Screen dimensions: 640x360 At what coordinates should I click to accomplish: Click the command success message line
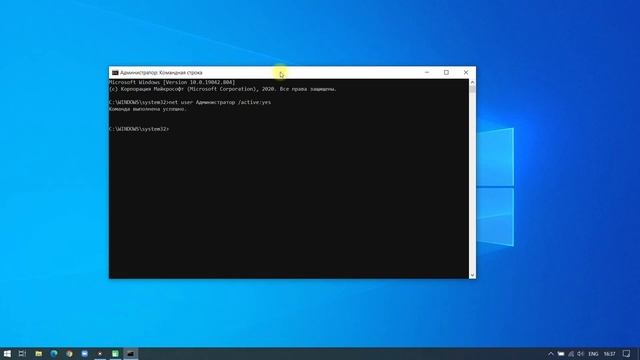coord(148,109)
